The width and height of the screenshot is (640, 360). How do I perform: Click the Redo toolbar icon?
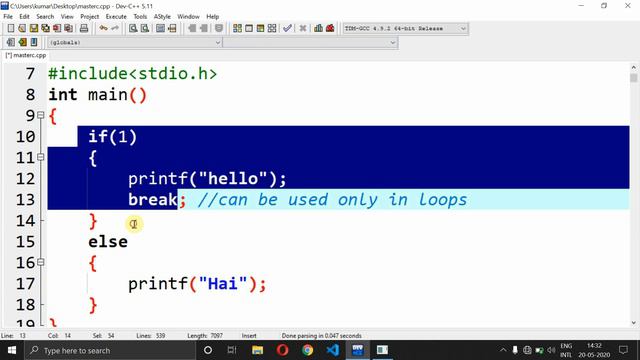(115, 28)
